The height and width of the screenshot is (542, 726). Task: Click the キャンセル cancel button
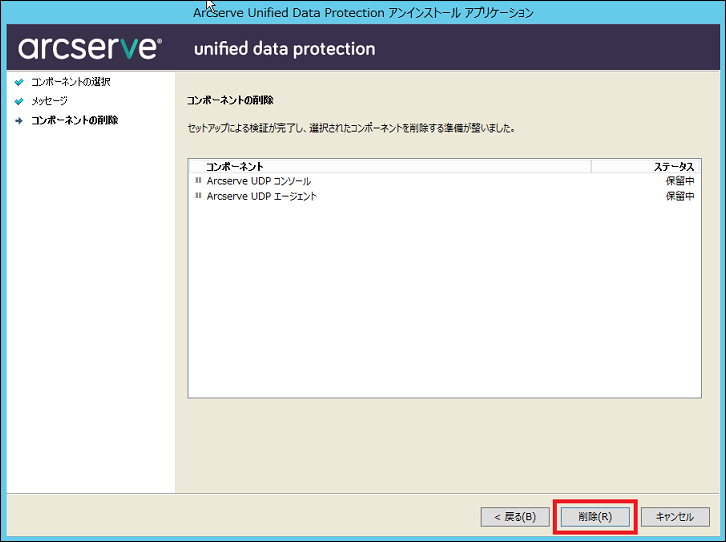click(x=675, y=517)
